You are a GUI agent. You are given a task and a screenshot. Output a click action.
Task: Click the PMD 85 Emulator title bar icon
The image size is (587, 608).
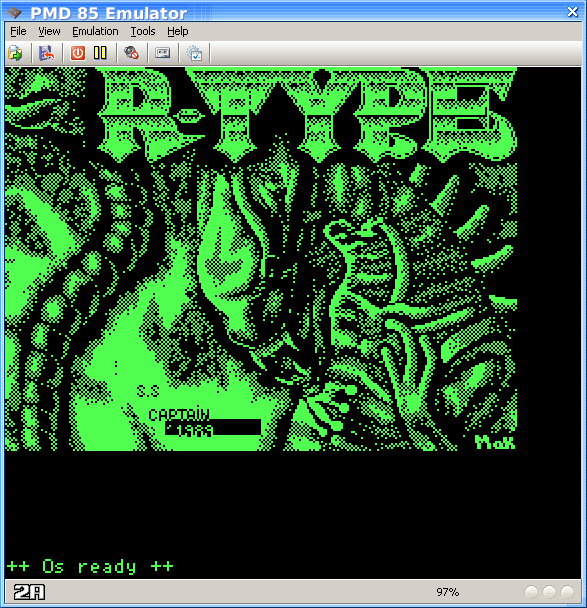[x=14, y=13]
